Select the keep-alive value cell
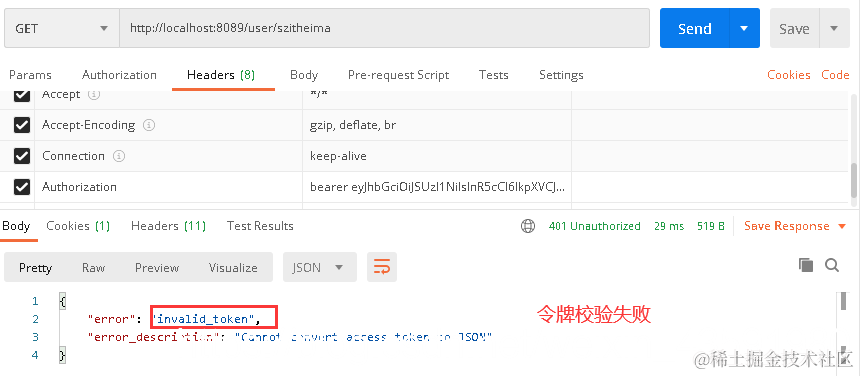 (x=437, y=156)
